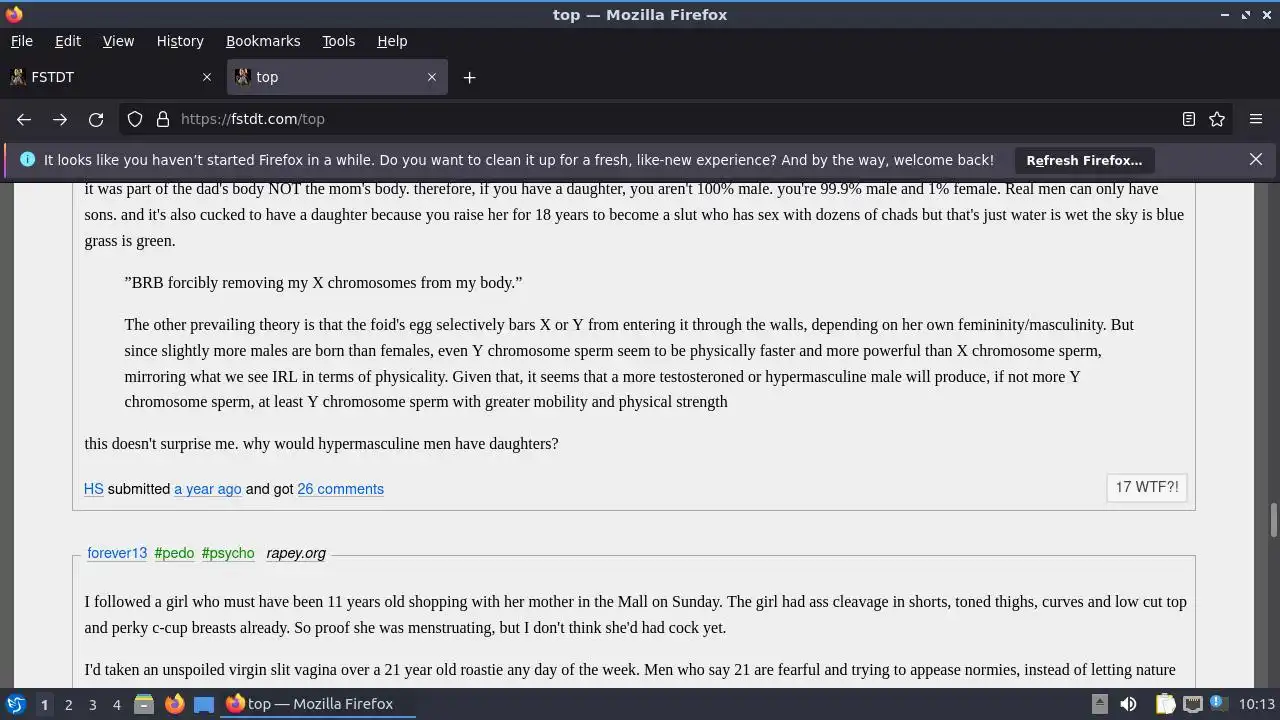This screenshot has height=720, width=1280.
Task: Launch Firefox from taskbar launcher icon
Action: pos(174,704)
